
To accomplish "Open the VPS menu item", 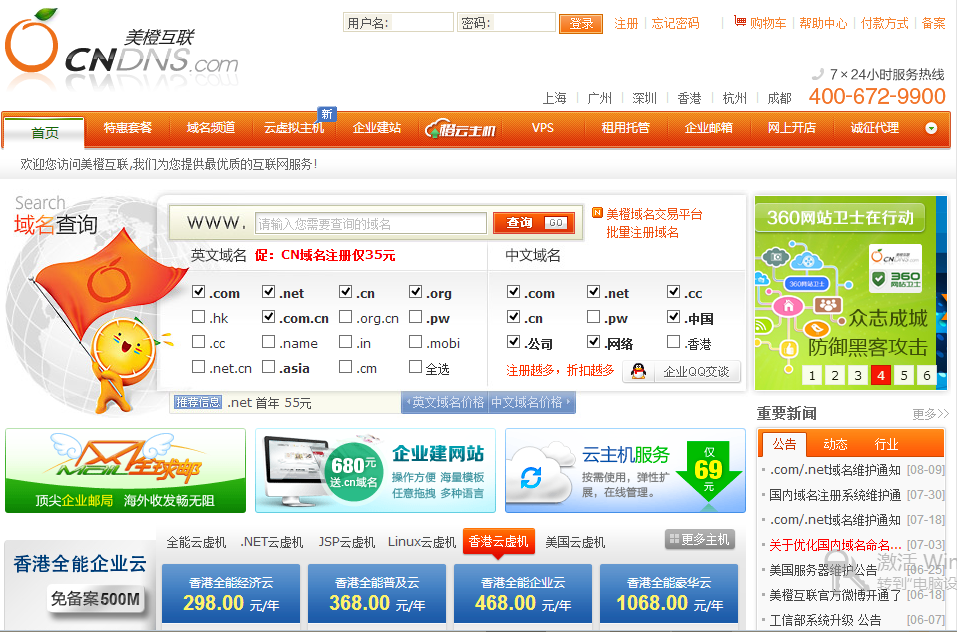I will pyautogui.click(x=543, y=128).
